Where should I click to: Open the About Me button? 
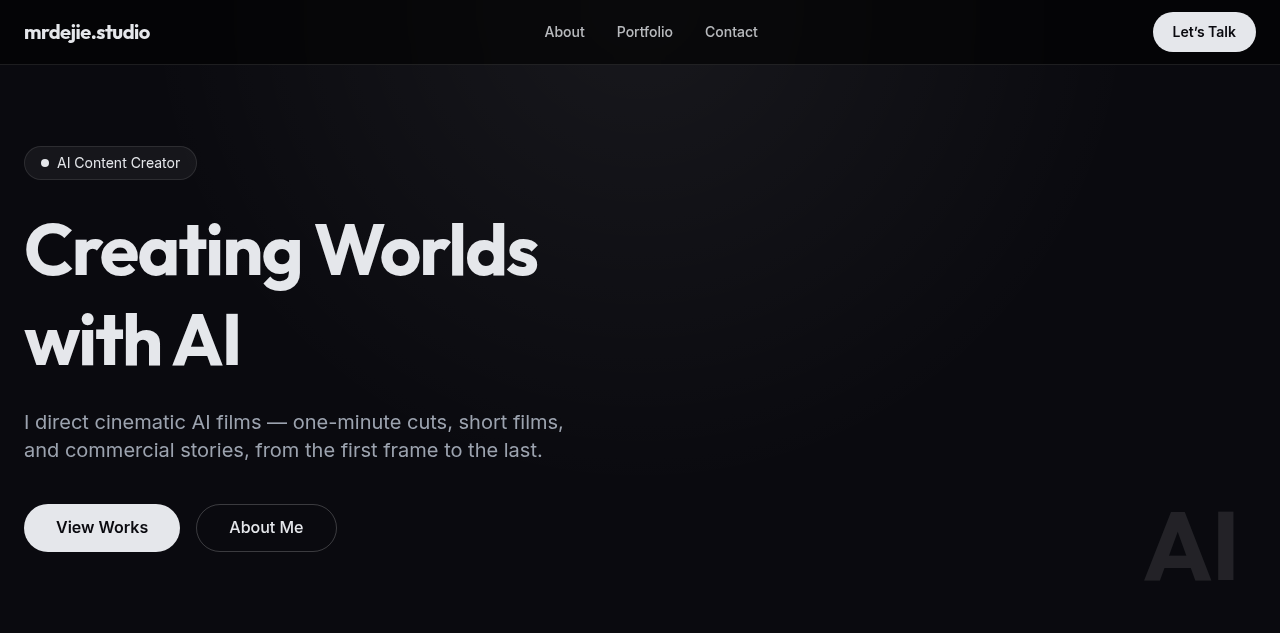(x=266, y=528)
